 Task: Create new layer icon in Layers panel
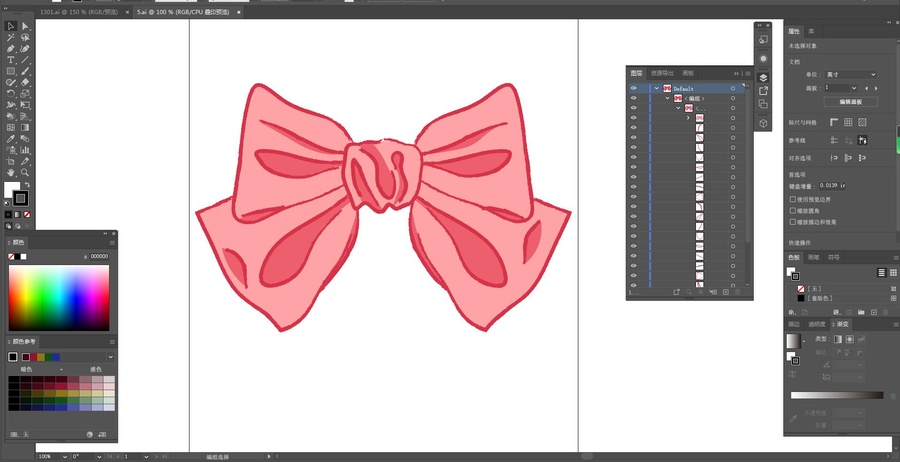(726, 292)
